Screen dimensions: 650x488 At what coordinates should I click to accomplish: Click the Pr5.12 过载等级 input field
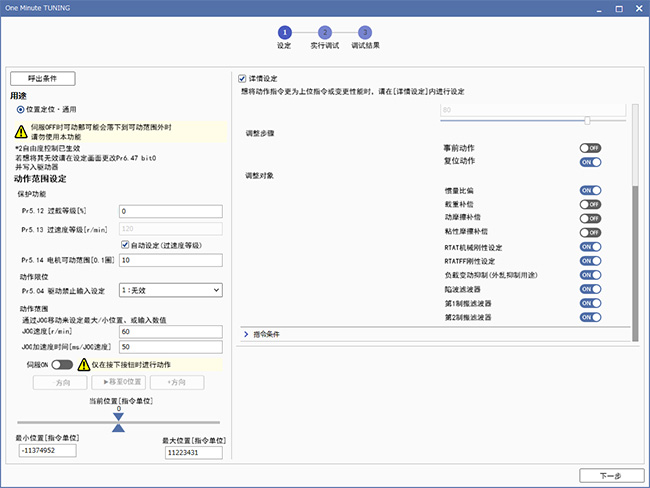(x=169, y=212)
